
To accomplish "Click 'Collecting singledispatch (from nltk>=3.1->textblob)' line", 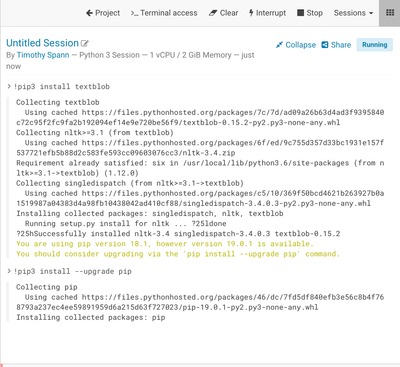I will (130, 183).
